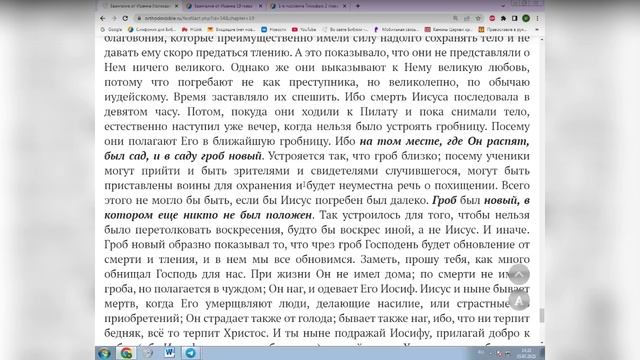Open the zoom magnifier icon in address bar
This screenshot has height=360, width=640.
point(455,18)
